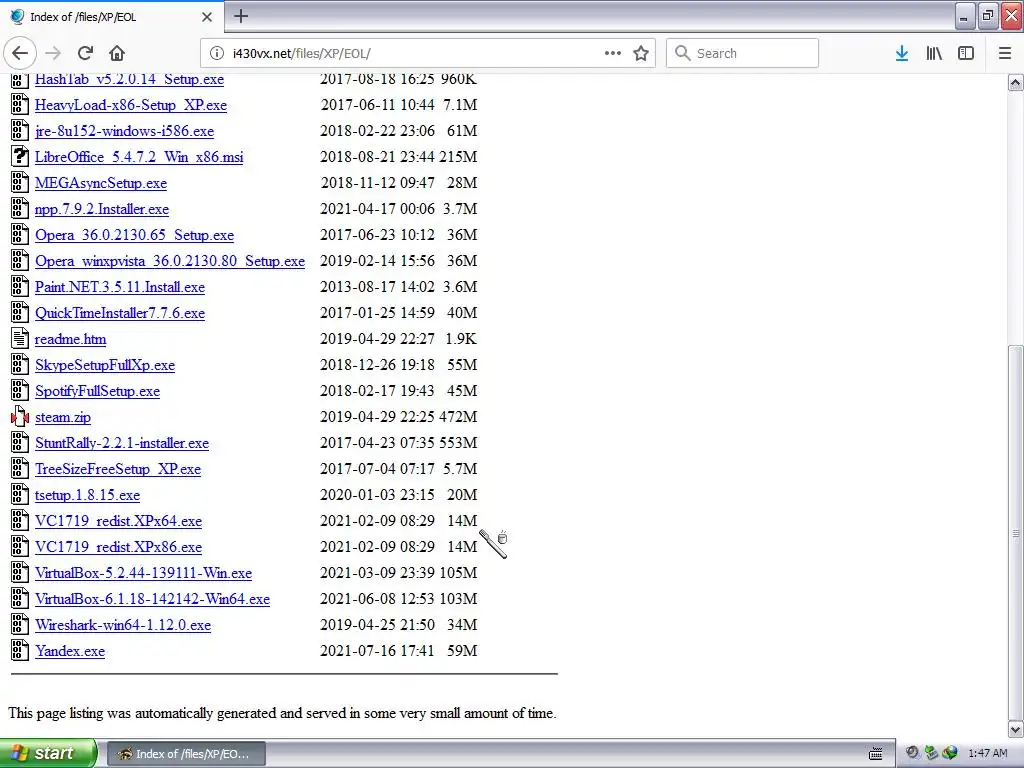This screenshot has width=1024, height=768.
Task: Click the 215M size of LibreOffice
Action: (457, 157)
